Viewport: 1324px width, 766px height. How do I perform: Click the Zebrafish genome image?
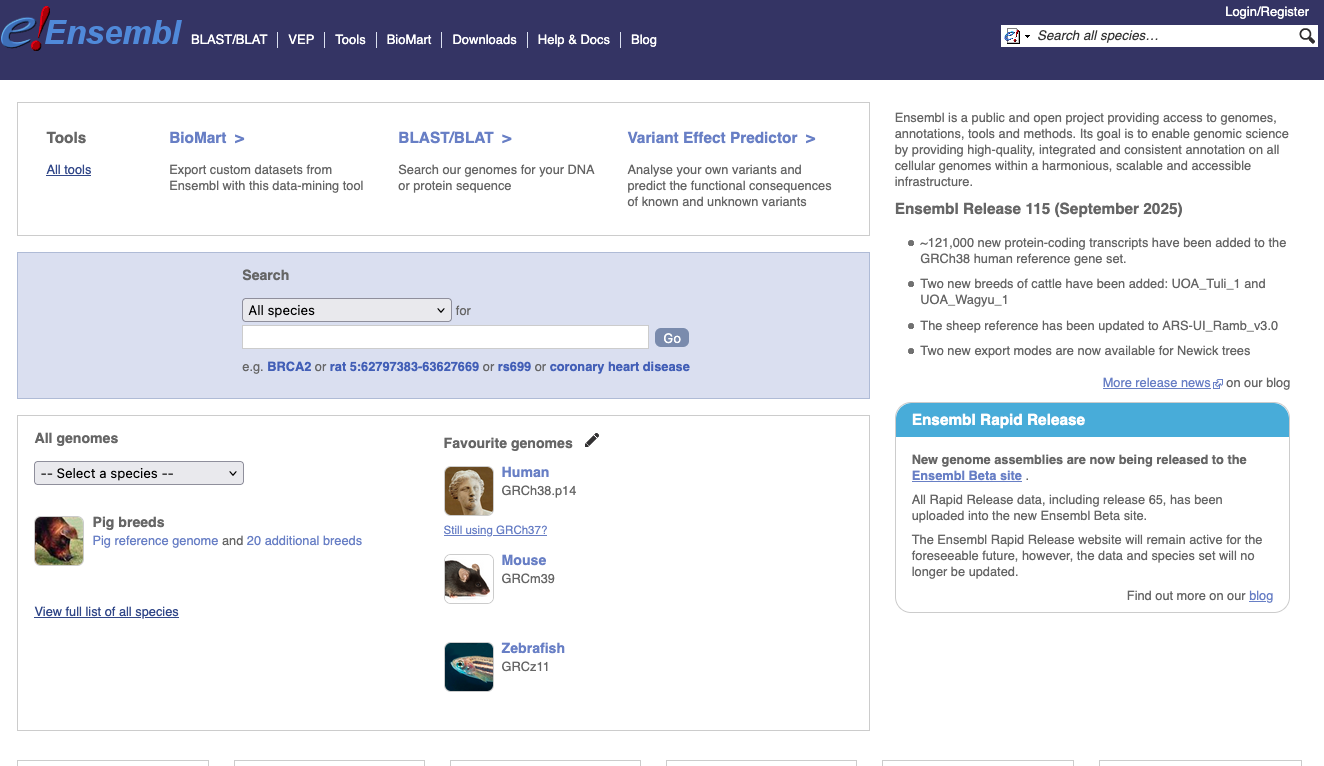(x=469, y=667)
